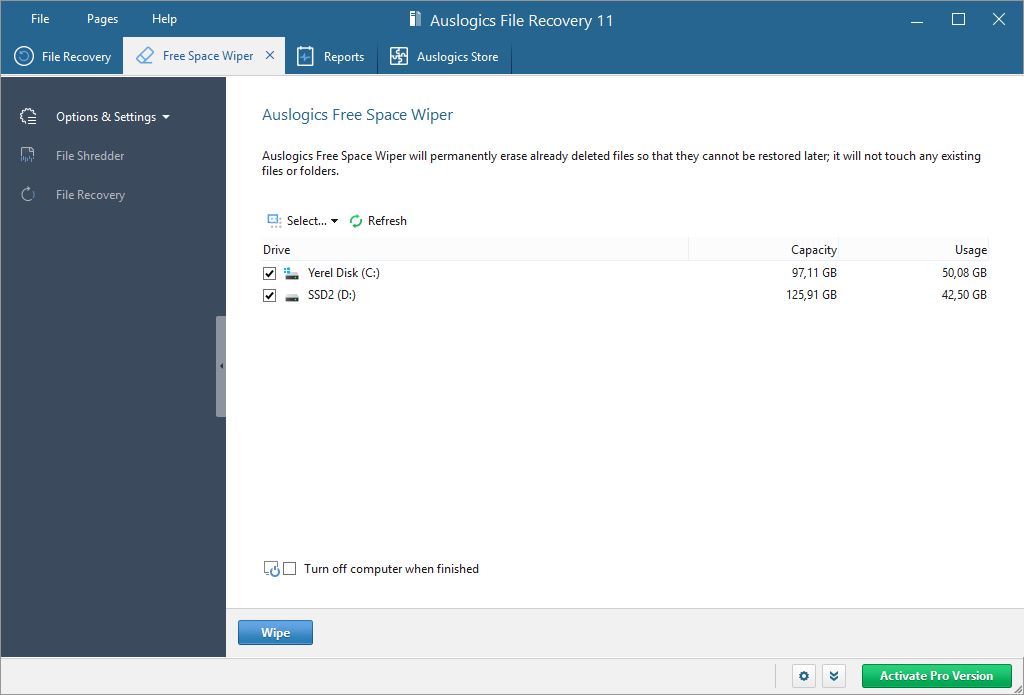Click the File Recovery tab circular icon
Screen dimensions: 1024x695
click(24, 56)
